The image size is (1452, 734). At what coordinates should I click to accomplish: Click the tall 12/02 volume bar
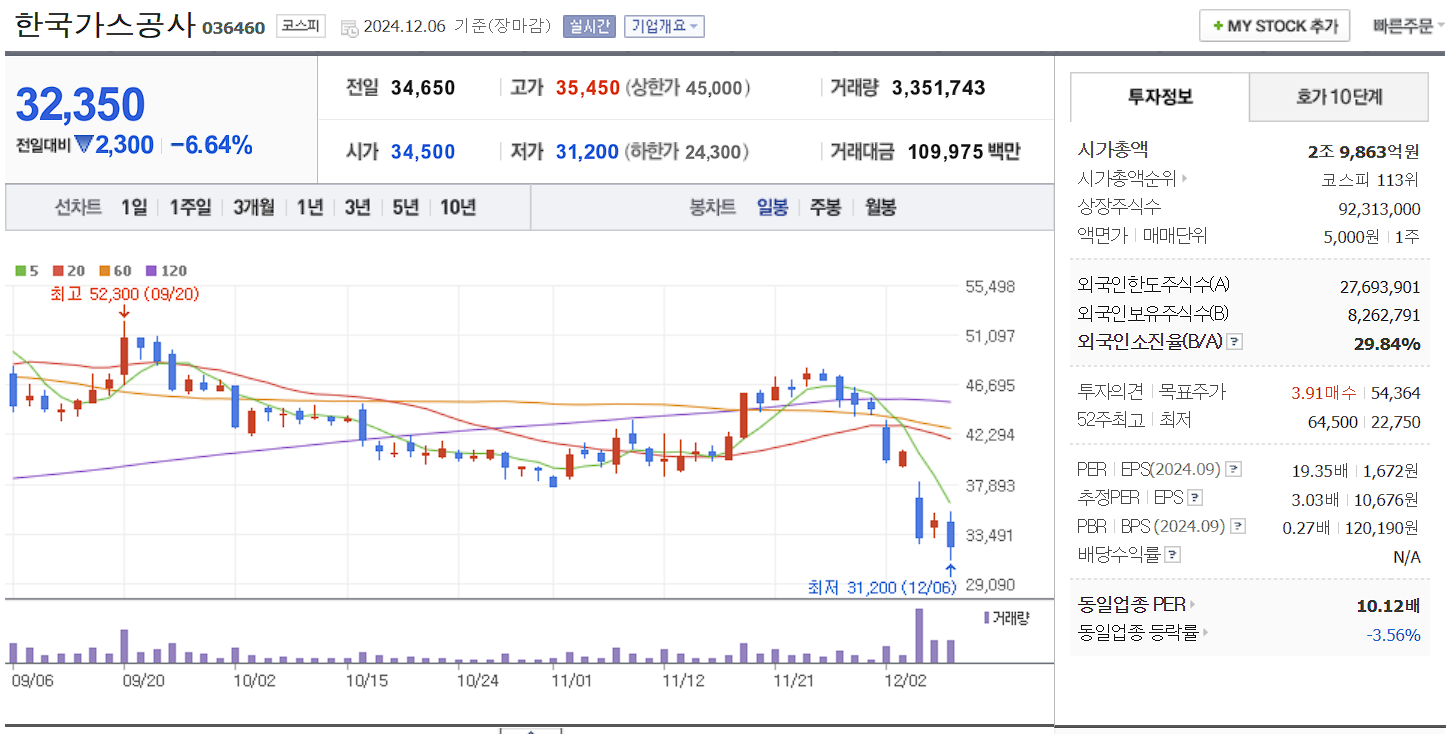(919, 636)
